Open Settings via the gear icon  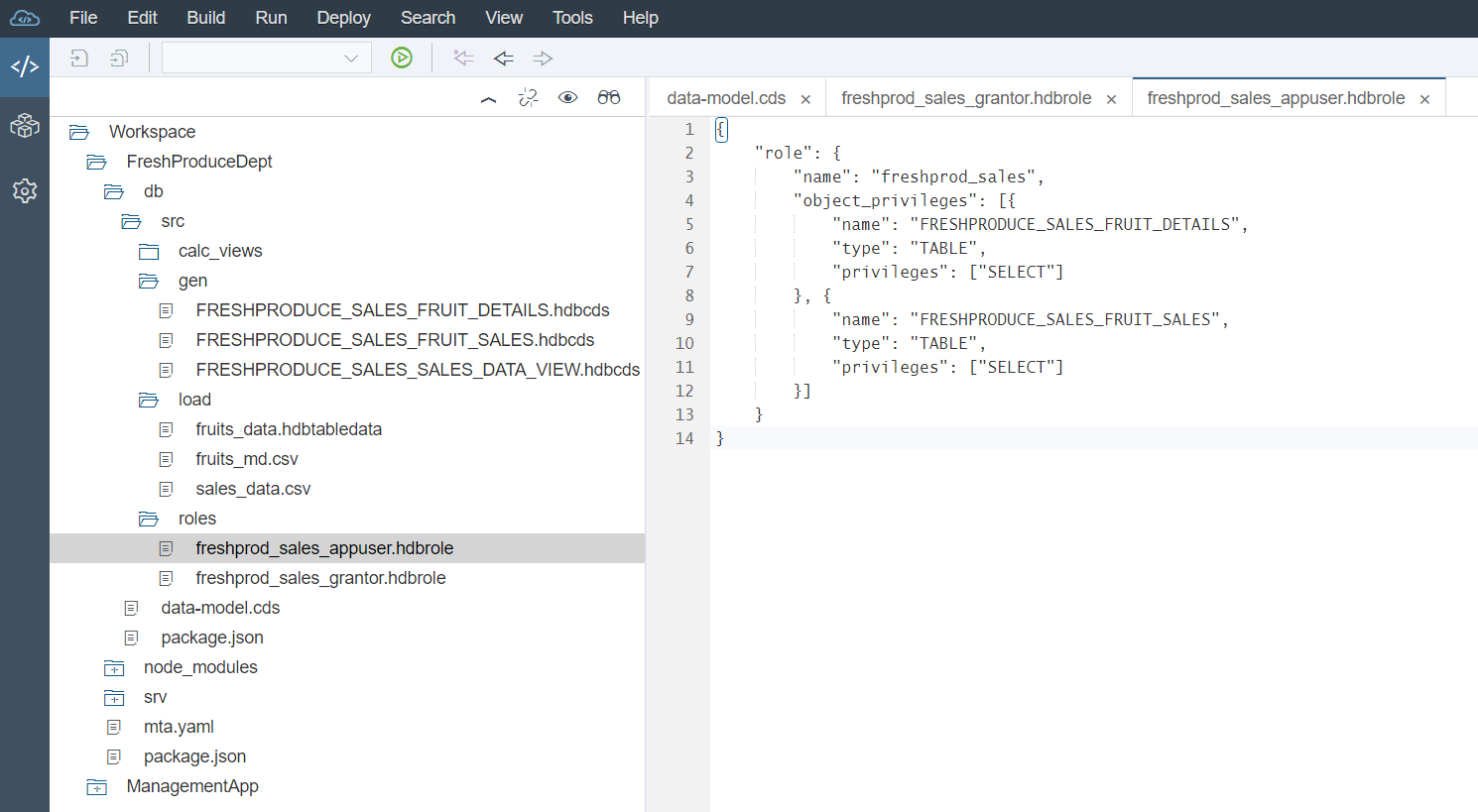[x=25, y=190]
